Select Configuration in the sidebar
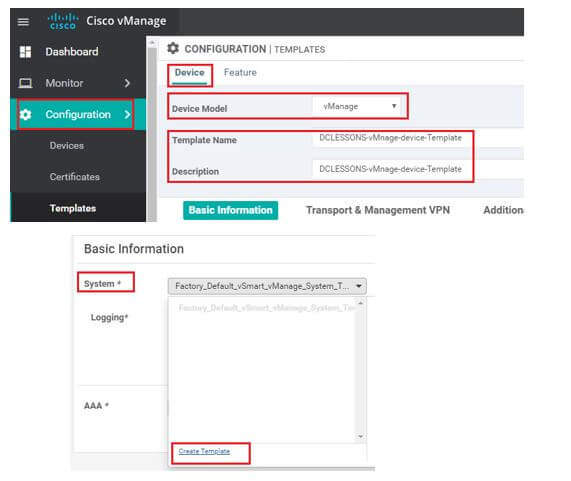This screenshot has height=481, width=571. (78, 115)
